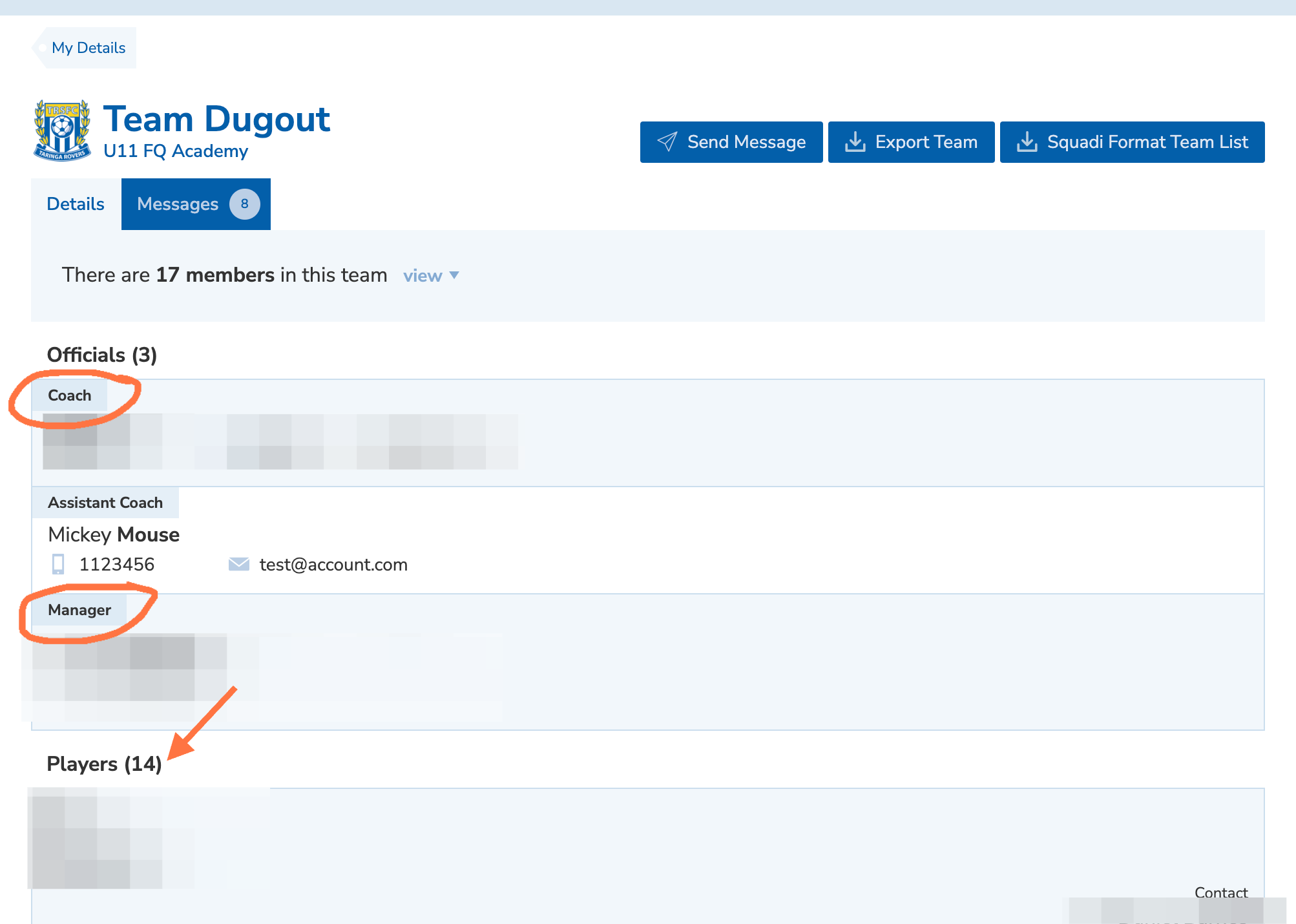The image size is (1296, 924).
Task: Click the envelope icon beside test@account.com
Action: coord(239,564)
